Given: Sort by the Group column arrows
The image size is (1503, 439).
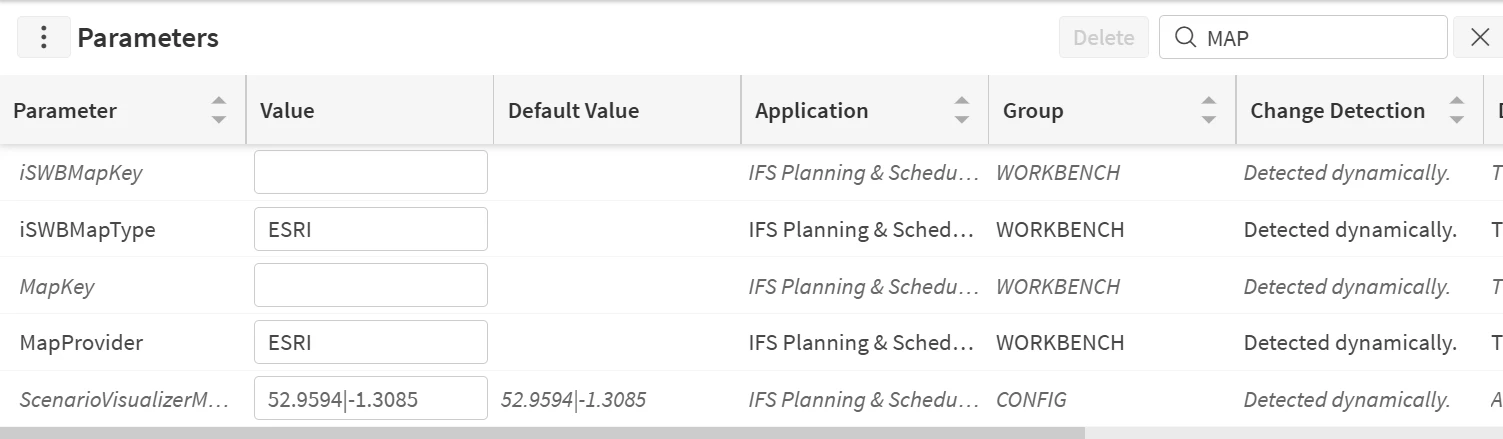Looking at the screenshot, I should click(x=1209, y=110).
